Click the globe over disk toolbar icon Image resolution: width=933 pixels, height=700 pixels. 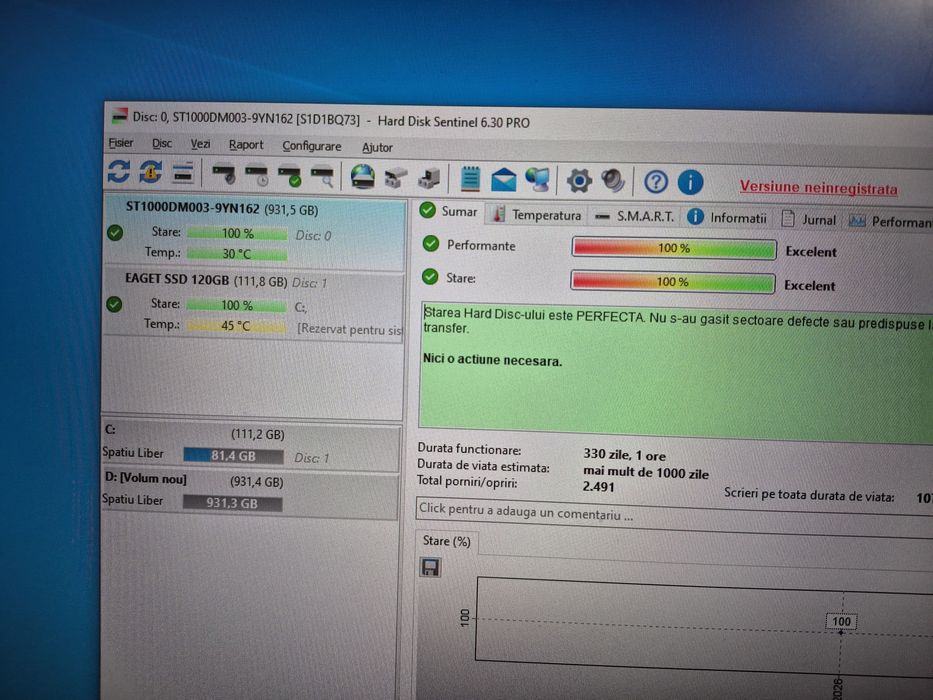362,177
